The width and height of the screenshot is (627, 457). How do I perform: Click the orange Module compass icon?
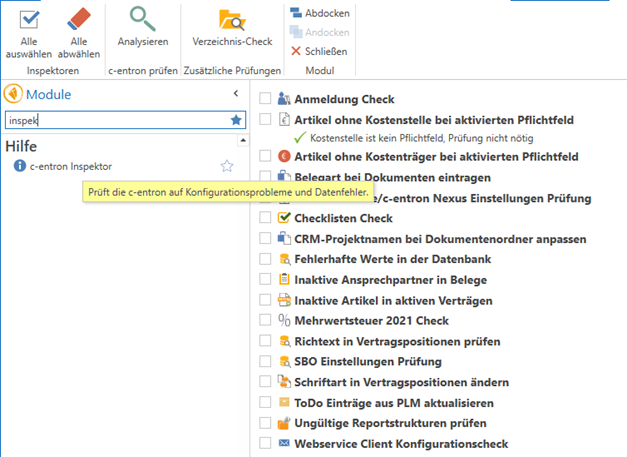point(13,95)
